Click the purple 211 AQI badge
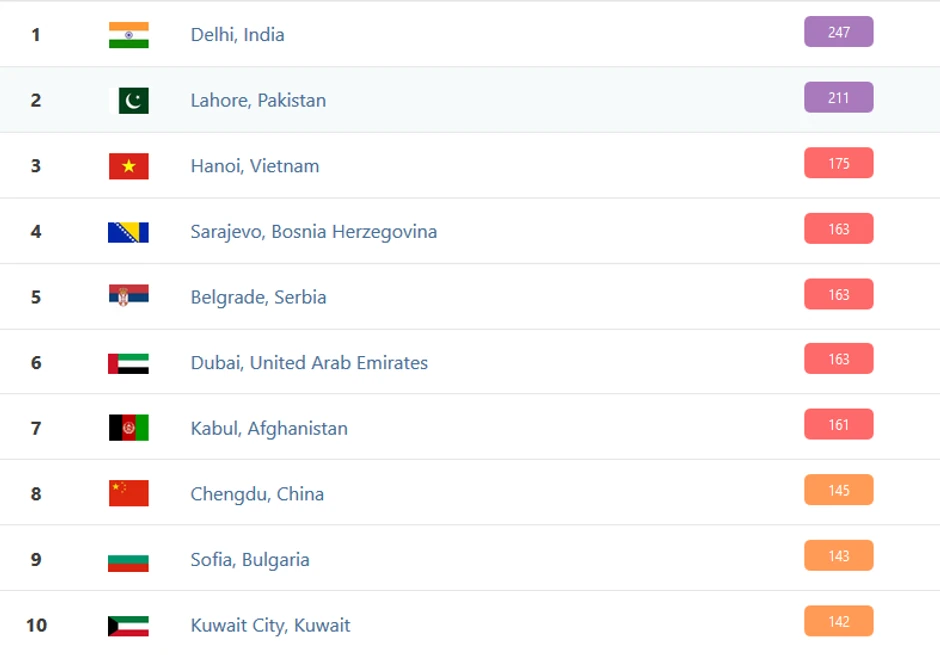Viewport: 940px width, 655px height. (x=838, y=97)
